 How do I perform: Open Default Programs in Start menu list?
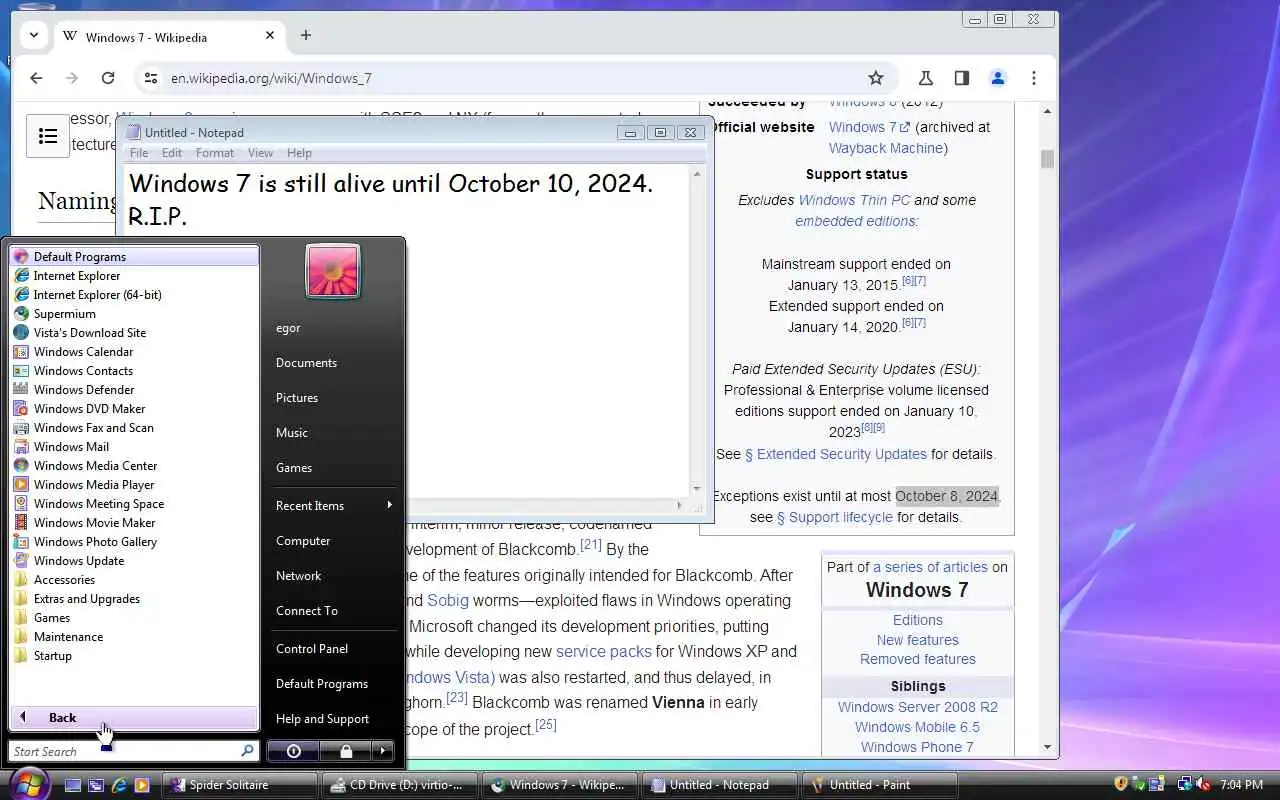click(134, 257)
